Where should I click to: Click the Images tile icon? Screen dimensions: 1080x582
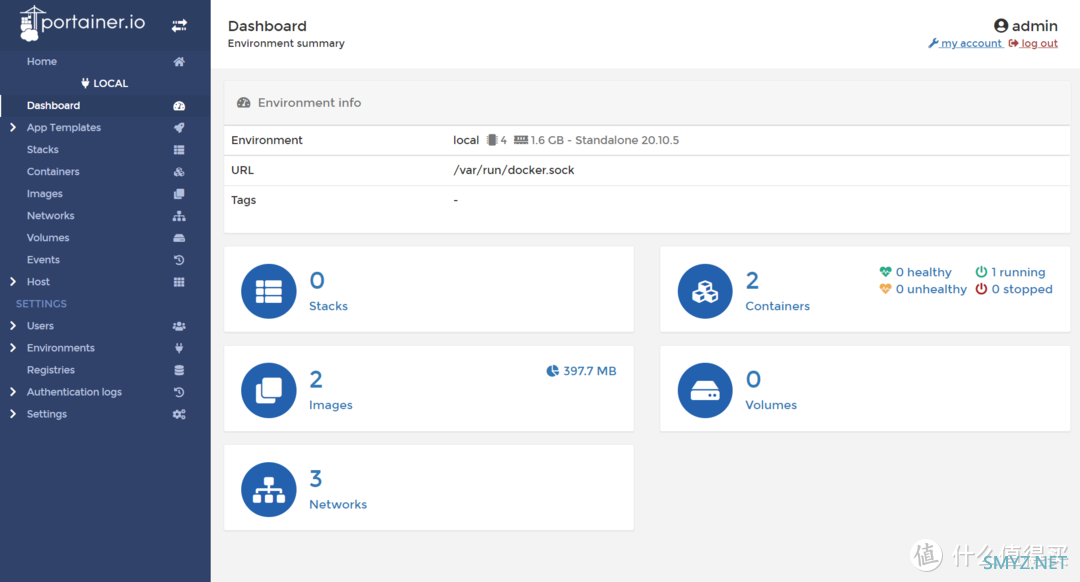(x=269, y=390)
